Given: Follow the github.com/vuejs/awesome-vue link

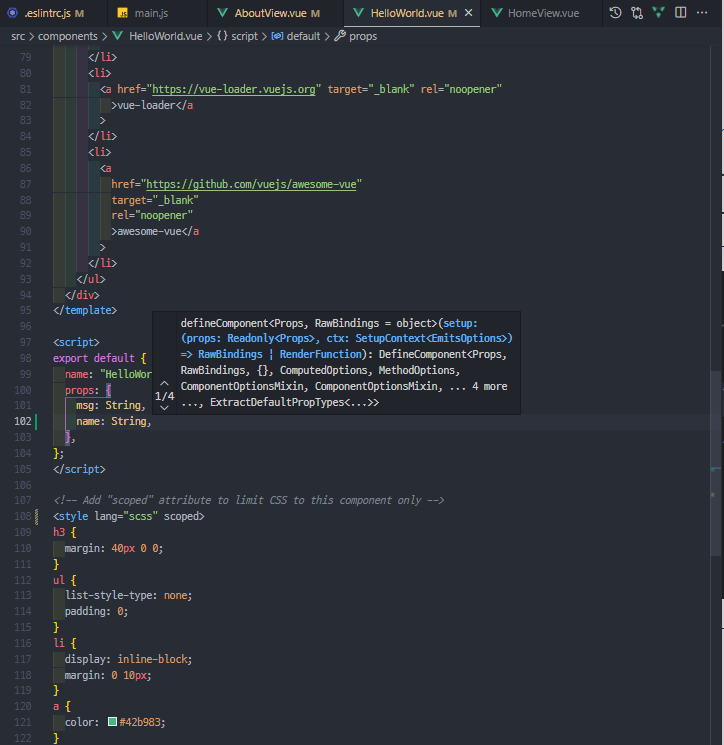Looking at the screenshot, I should [x=251, y=184].
